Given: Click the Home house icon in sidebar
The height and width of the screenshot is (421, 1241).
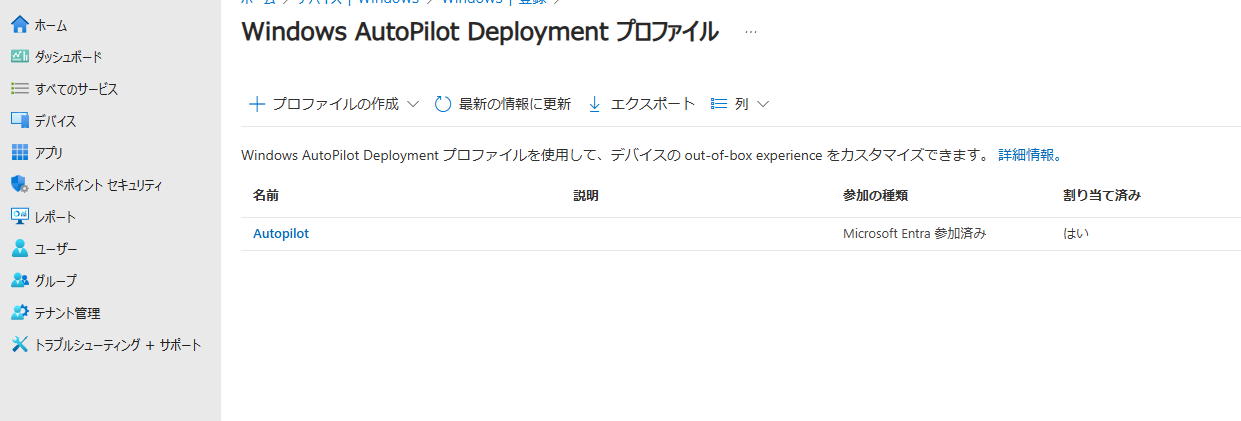Looking at the screenshot, I should pos(20,24).
